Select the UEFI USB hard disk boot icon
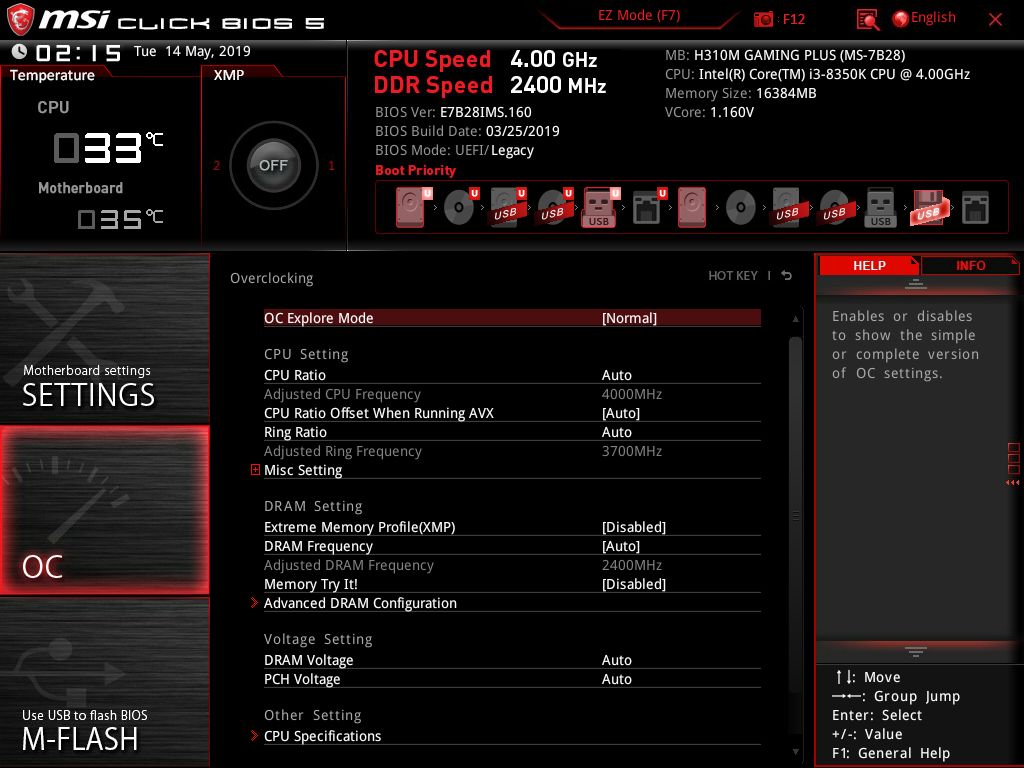 pos(507,207)
